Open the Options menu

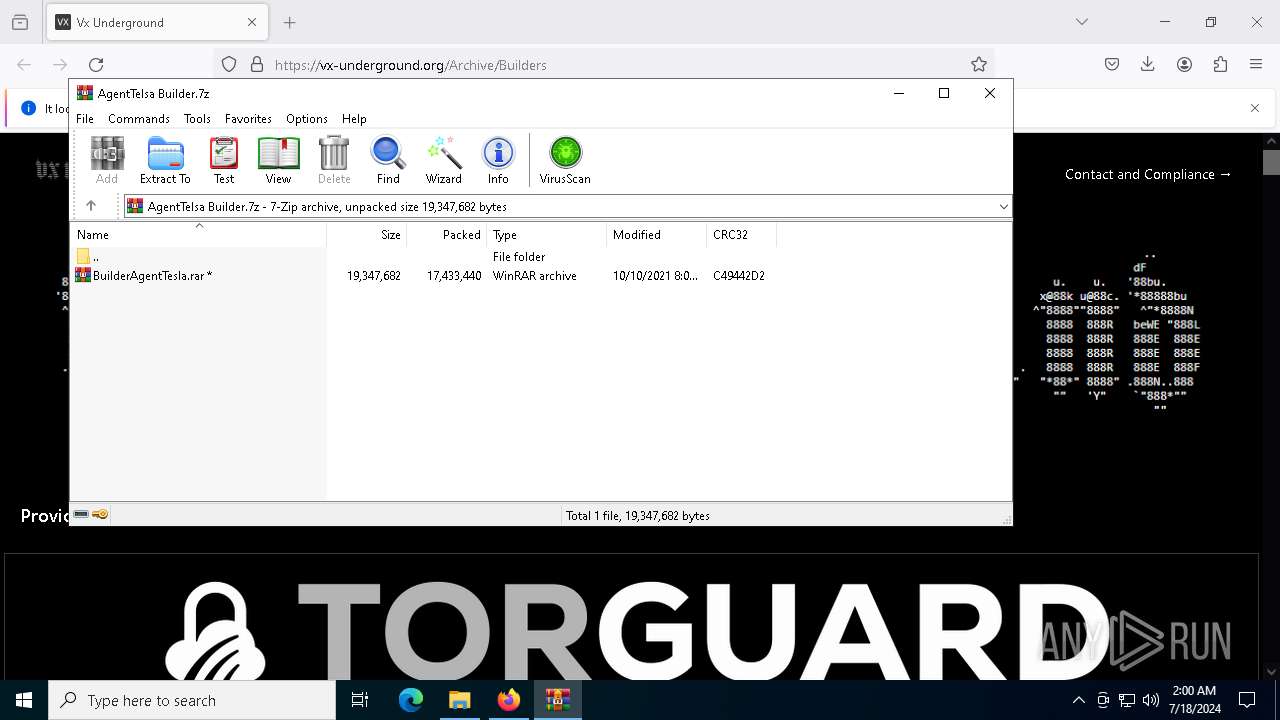307,118
